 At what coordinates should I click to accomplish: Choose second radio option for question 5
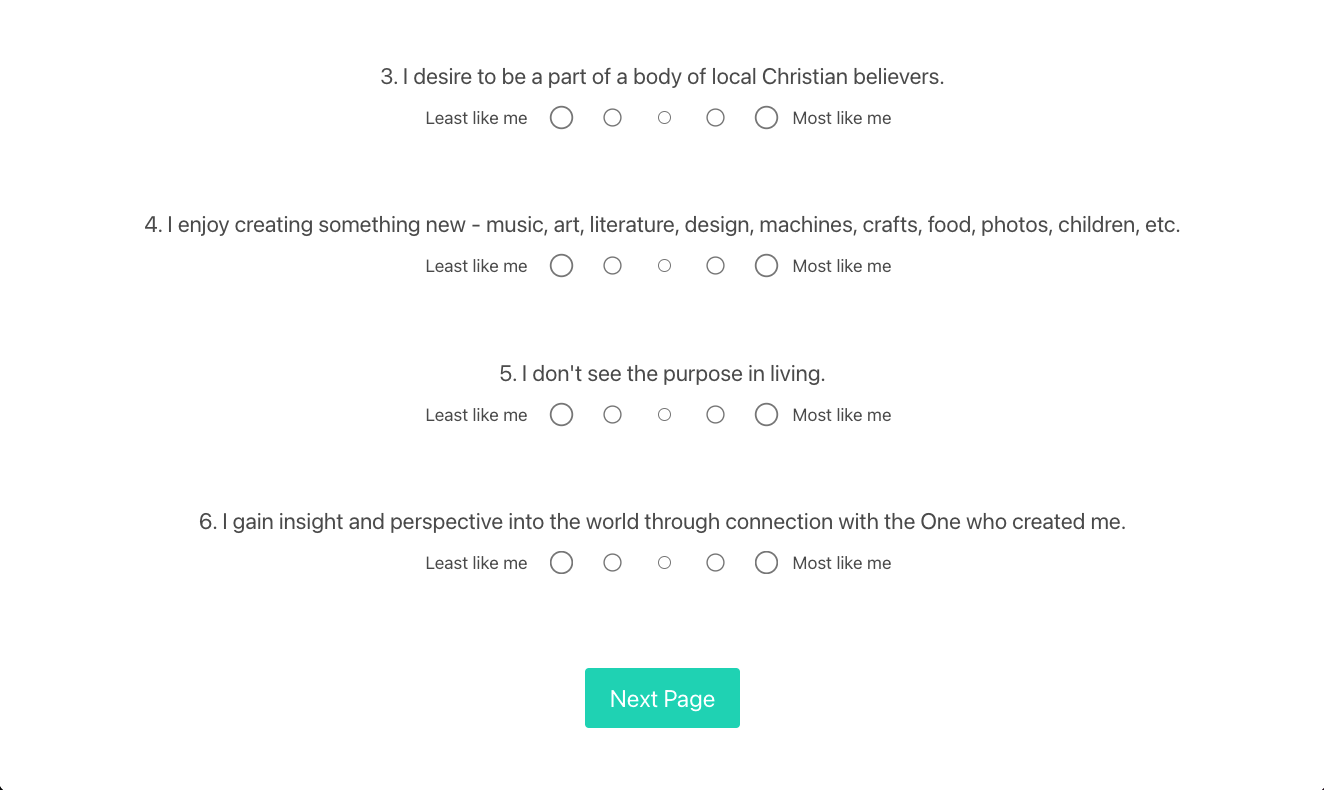coord(613,415)
